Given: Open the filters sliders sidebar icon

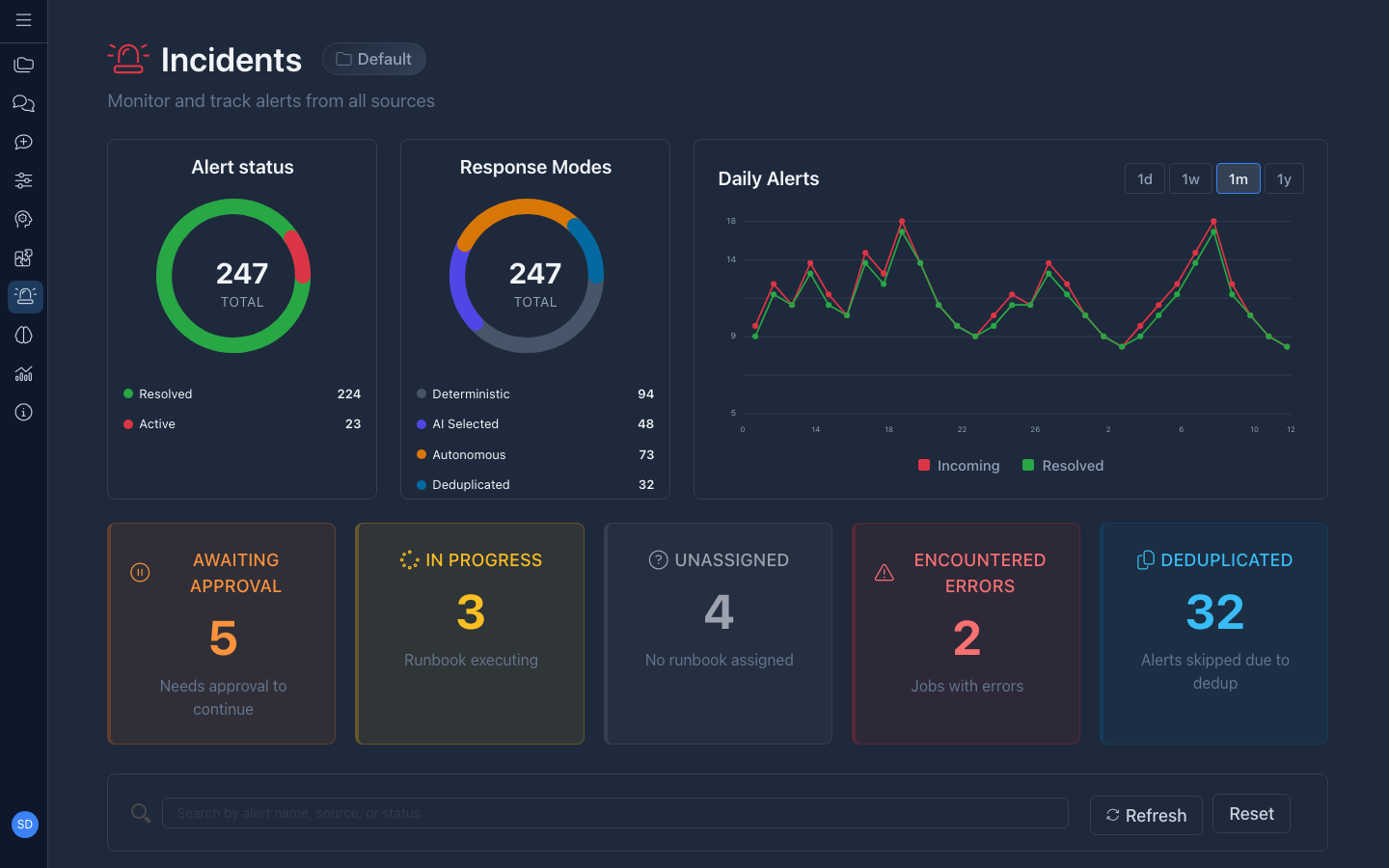Looking at the screenshot, I should coord(23,180).
